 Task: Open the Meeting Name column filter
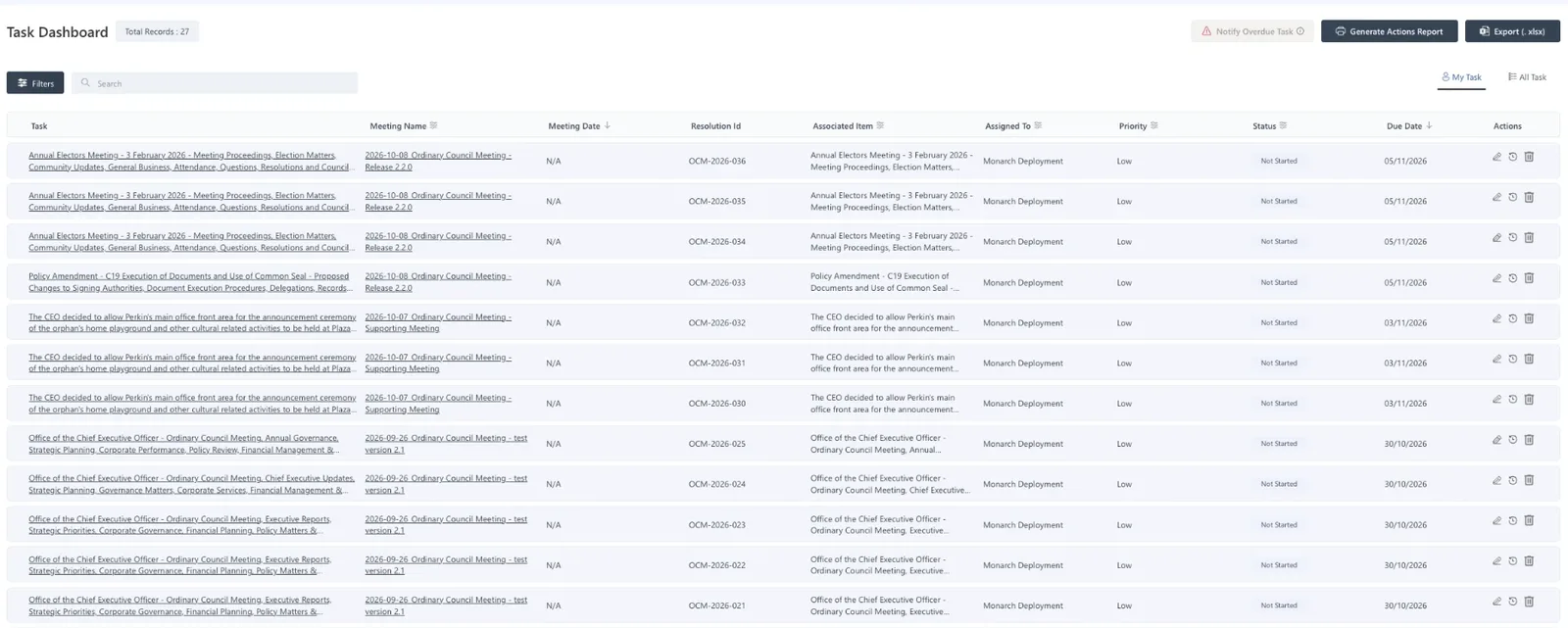(434, 125)
